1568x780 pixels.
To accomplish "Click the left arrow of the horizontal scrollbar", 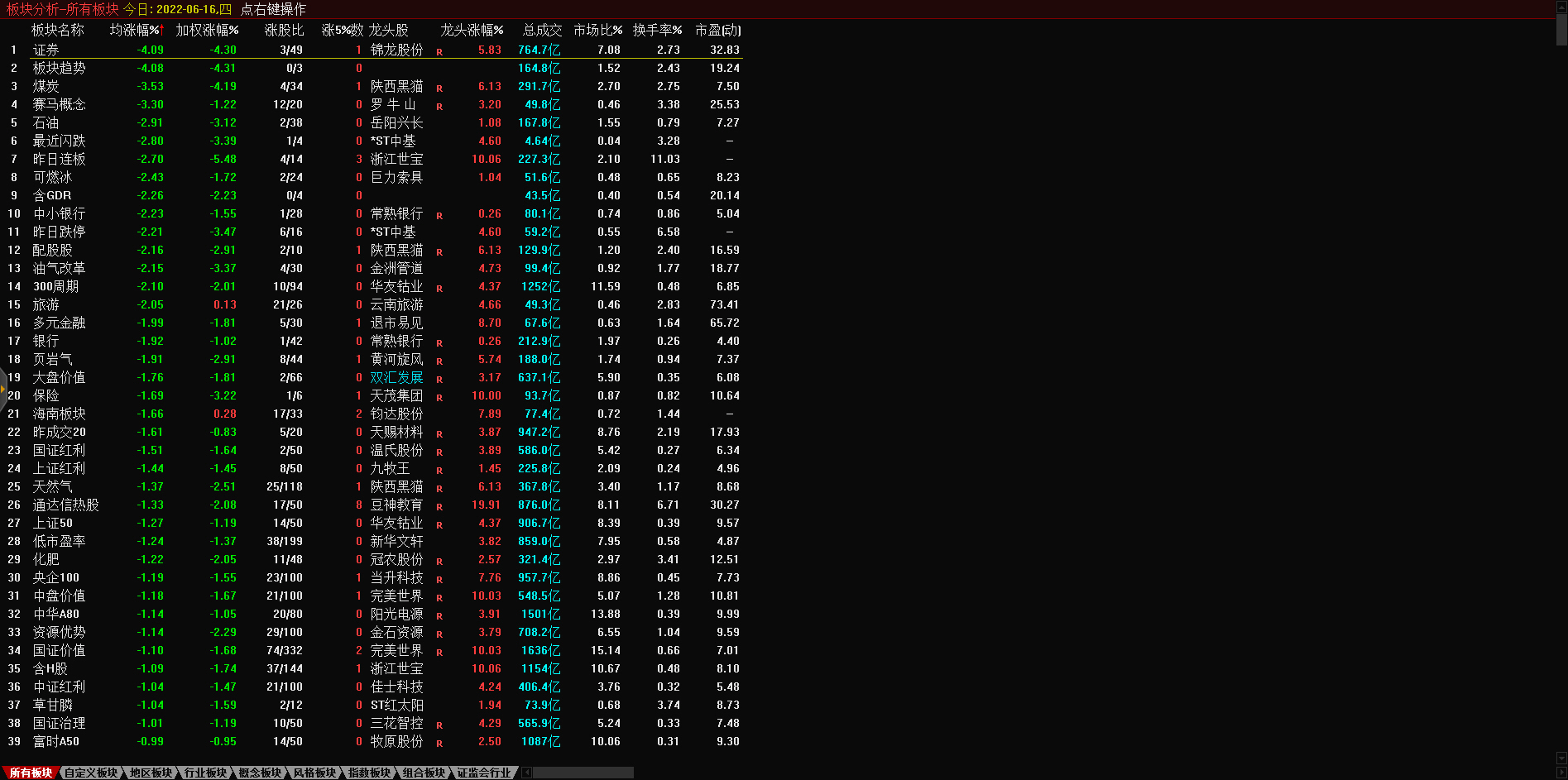I will (526, 773).
